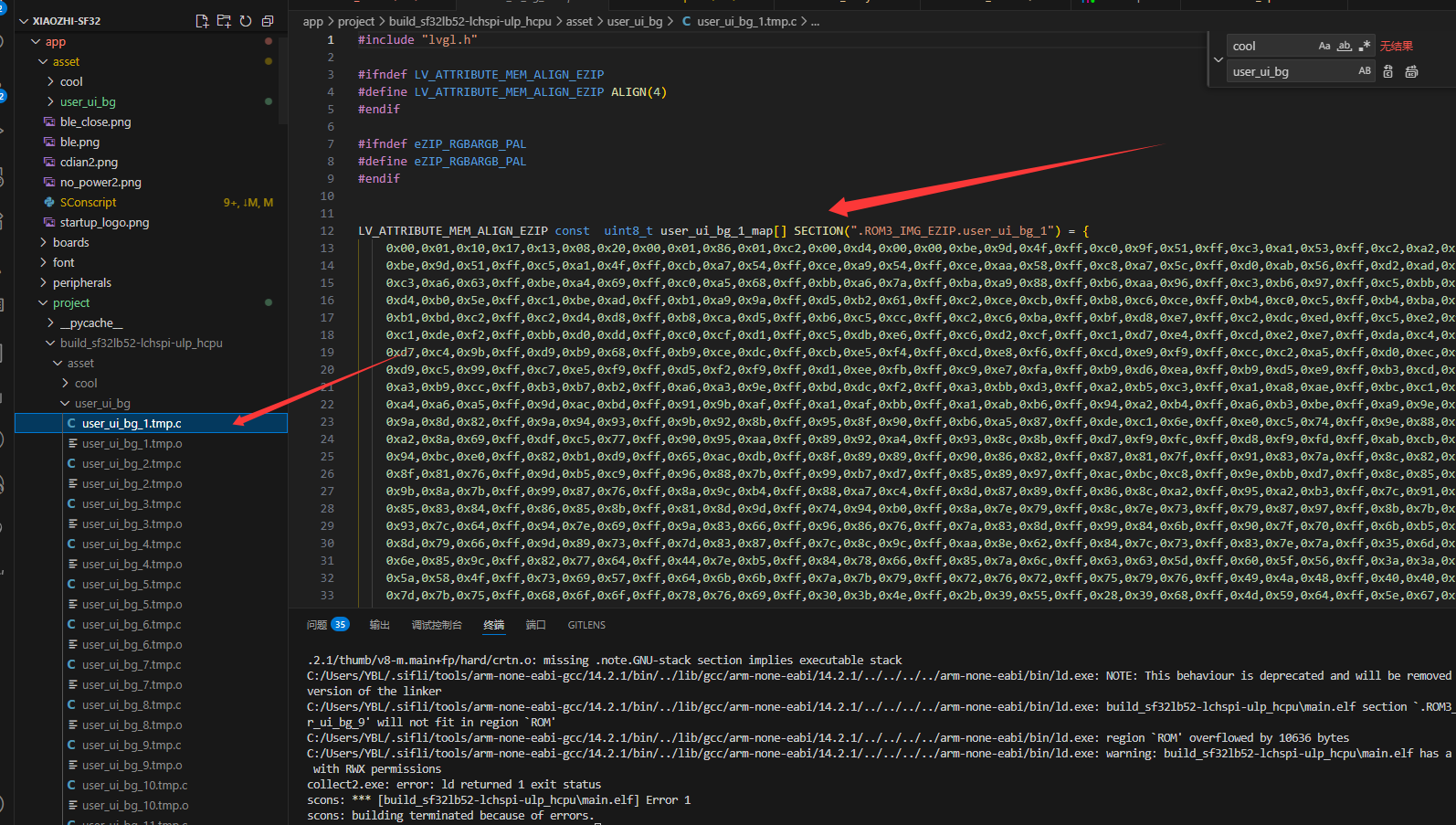Click the New File icon in explorer header
The height and width of the screenshot is (825, 1456).
[202, 21]
